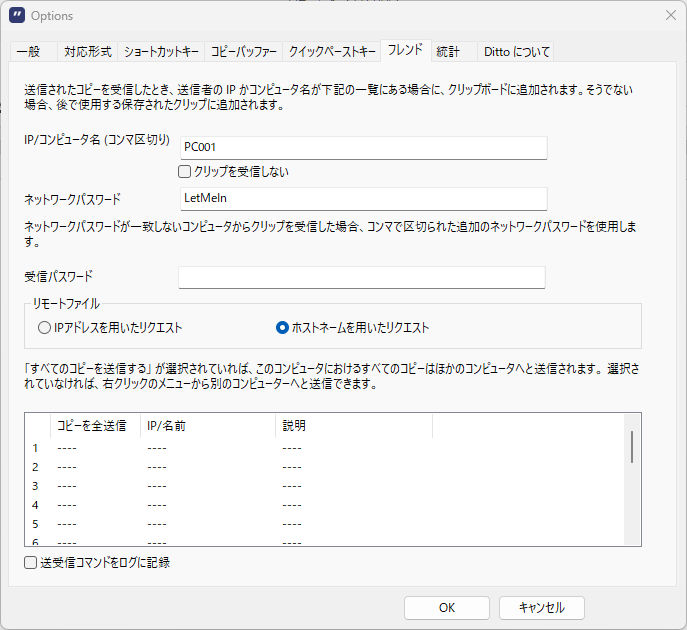Select row 2 in the friends list
Screen dimensions: 687x630
(324, 467)
